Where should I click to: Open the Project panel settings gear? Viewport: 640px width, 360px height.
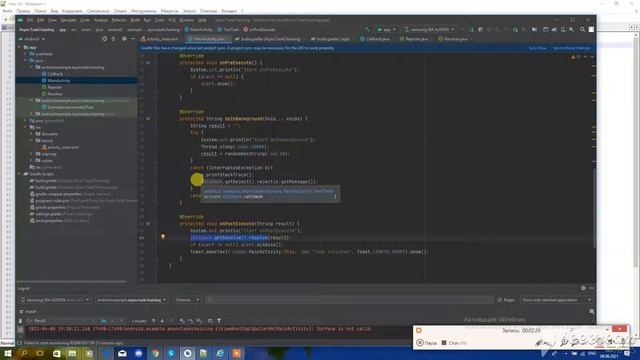tap(124, 39)
